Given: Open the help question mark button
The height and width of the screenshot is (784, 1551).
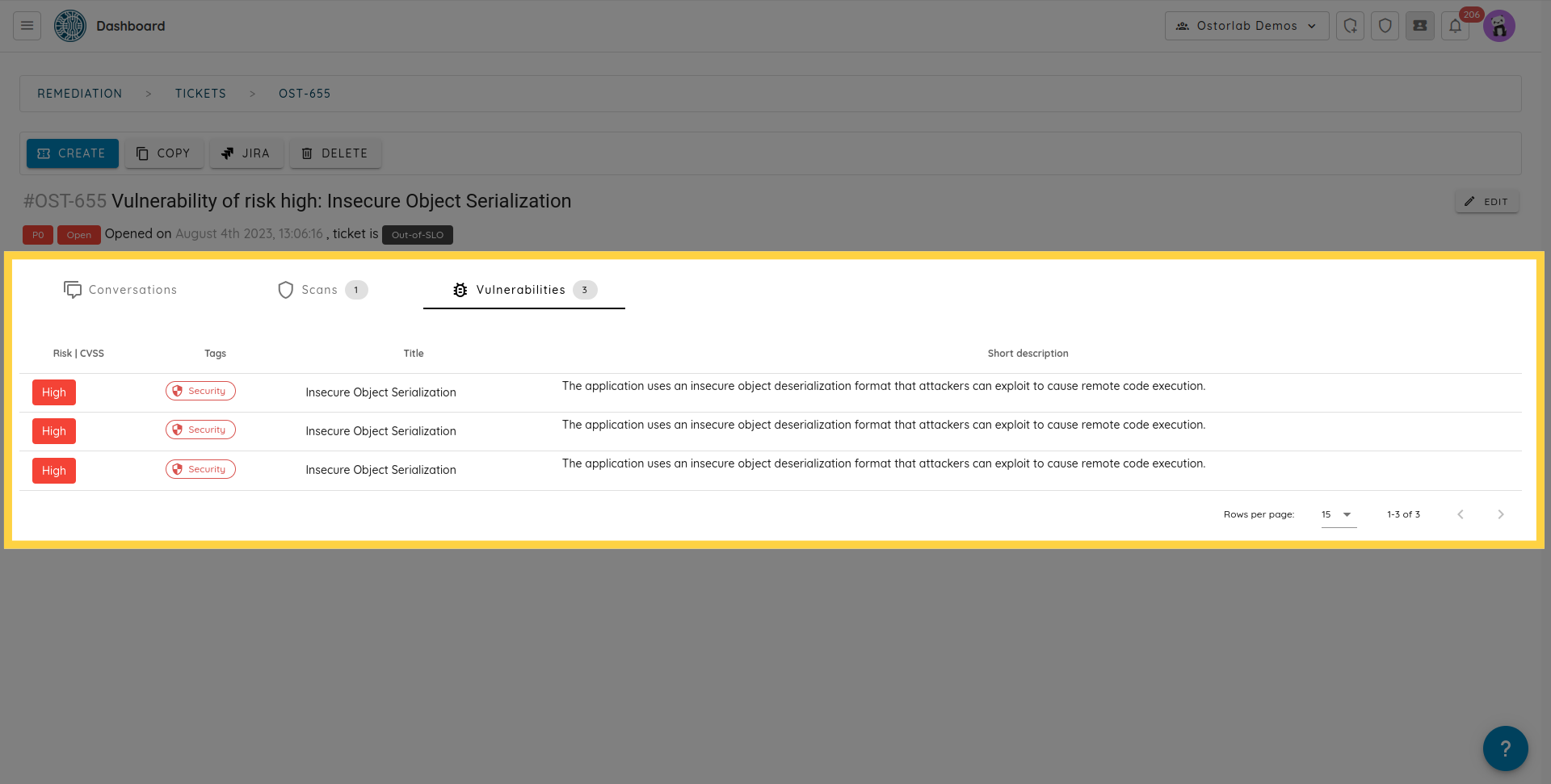Looking at the screenshot, I should tap(1505, 748).
